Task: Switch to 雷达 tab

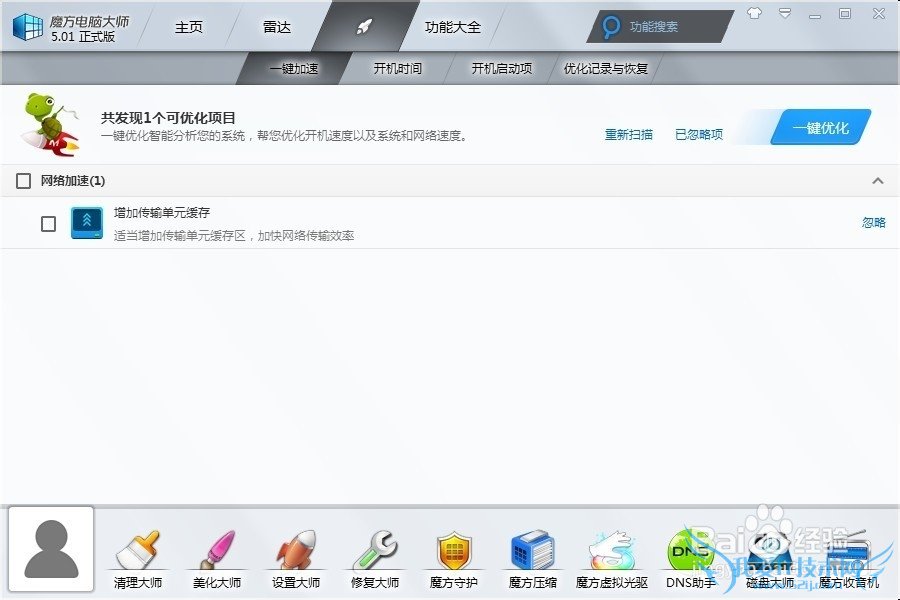Action: point(277,27)
